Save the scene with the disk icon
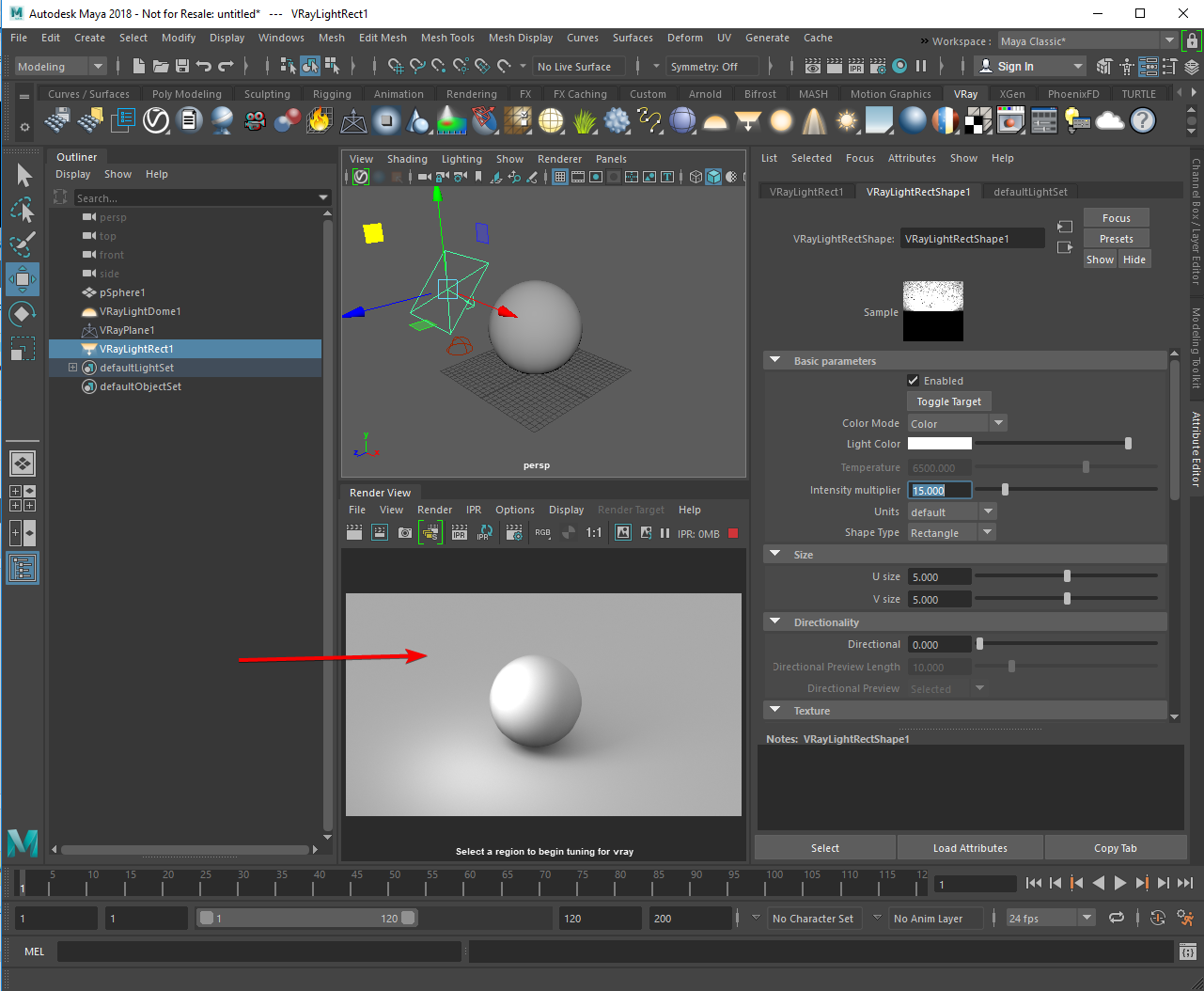This screenshot has width=1204, height=991. coord(182,66)
